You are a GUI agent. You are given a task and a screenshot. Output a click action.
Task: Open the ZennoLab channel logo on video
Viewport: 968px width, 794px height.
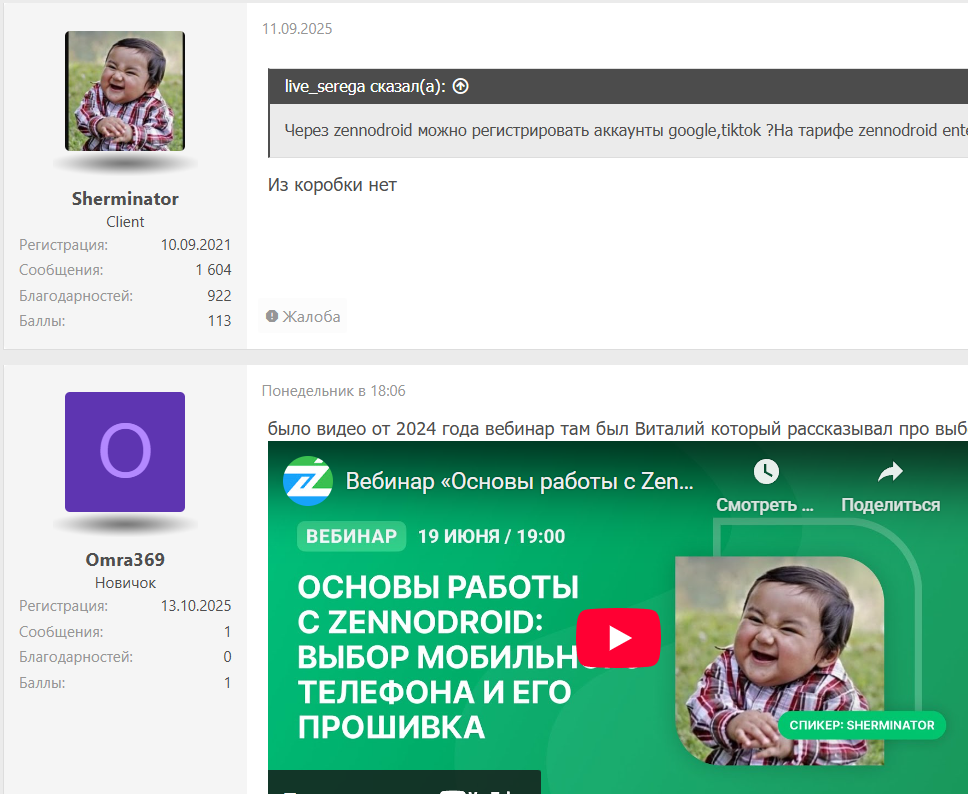click(x=306, y=481)
